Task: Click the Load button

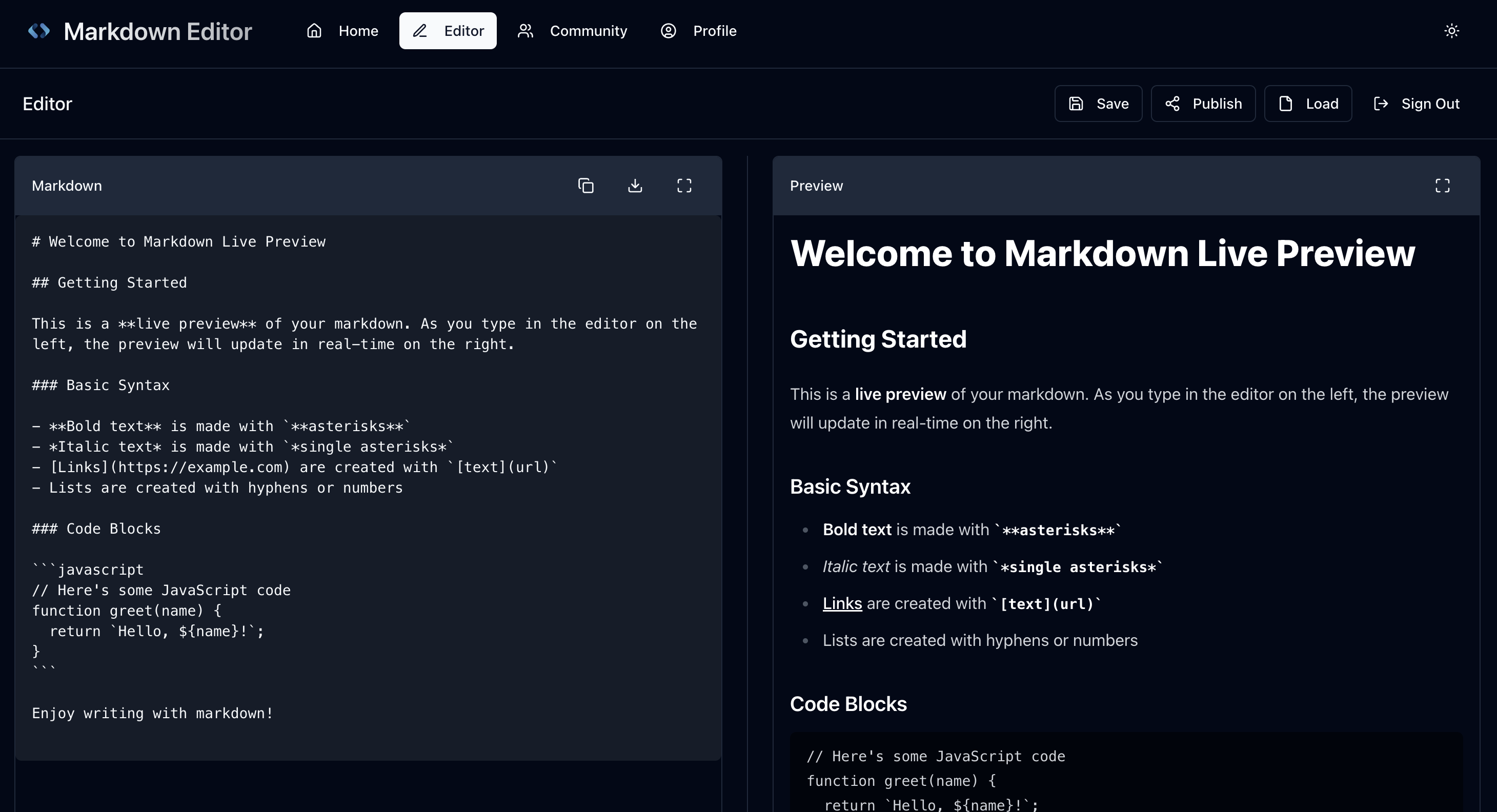Action: (x=1308, y=104)
